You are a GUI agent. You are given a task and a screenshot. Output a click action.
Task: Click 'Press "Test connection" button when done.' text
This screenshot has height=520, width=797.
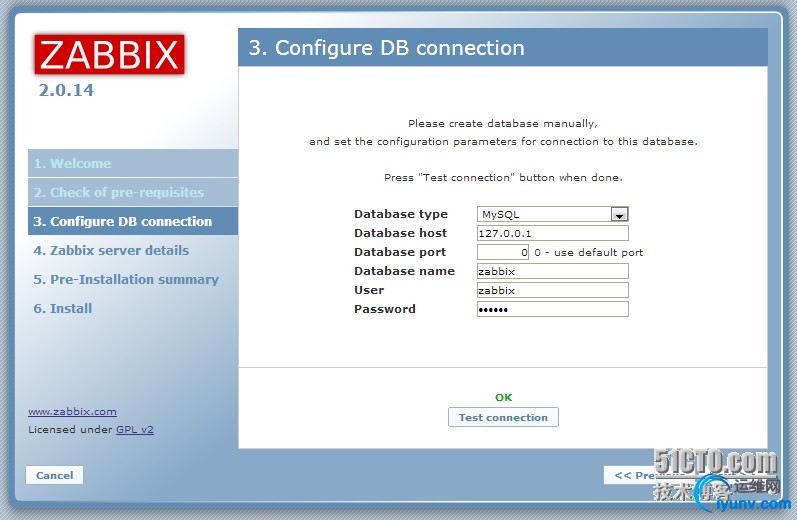pos(503,177)
